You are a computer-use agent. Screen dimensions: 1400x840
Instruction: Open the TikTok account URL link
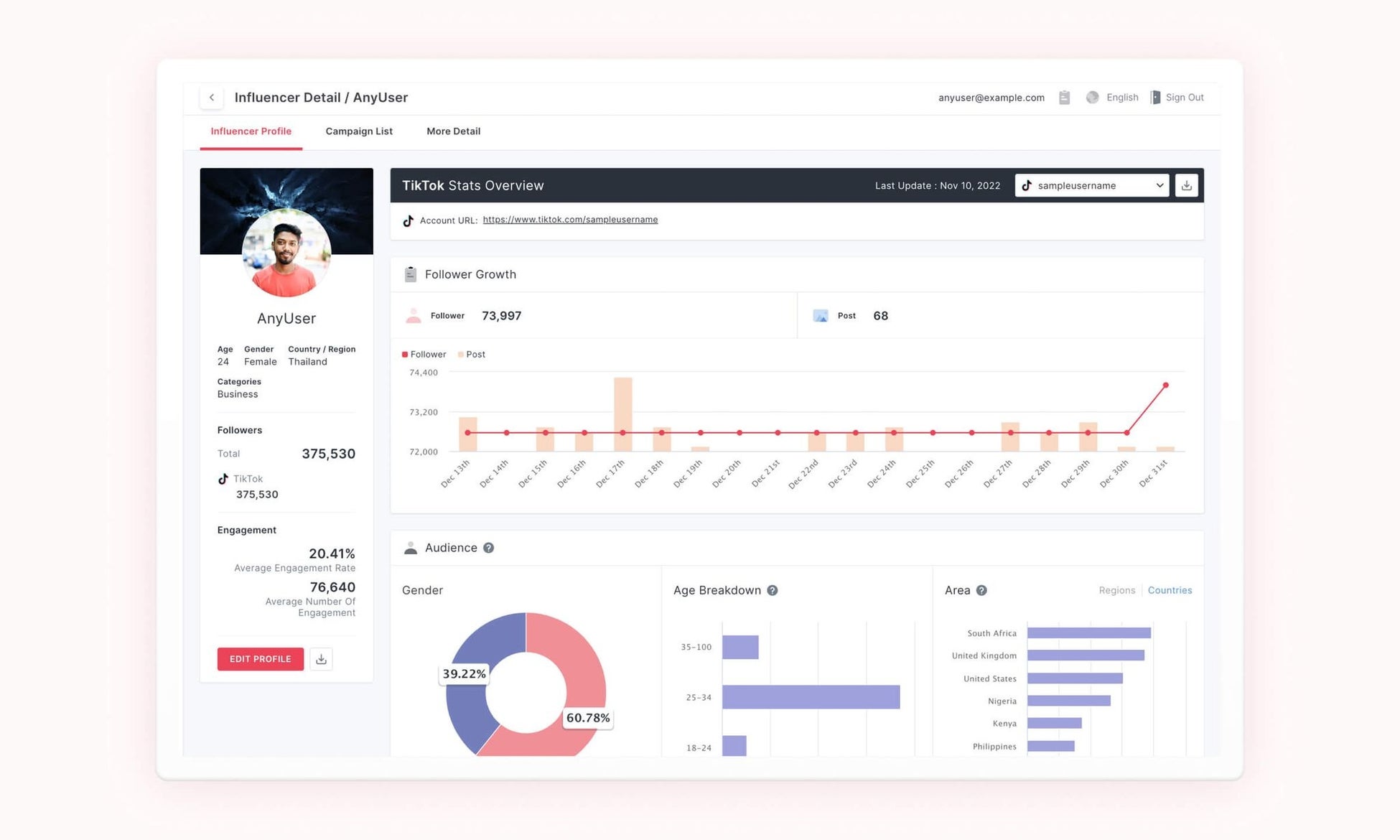point(570,220)
